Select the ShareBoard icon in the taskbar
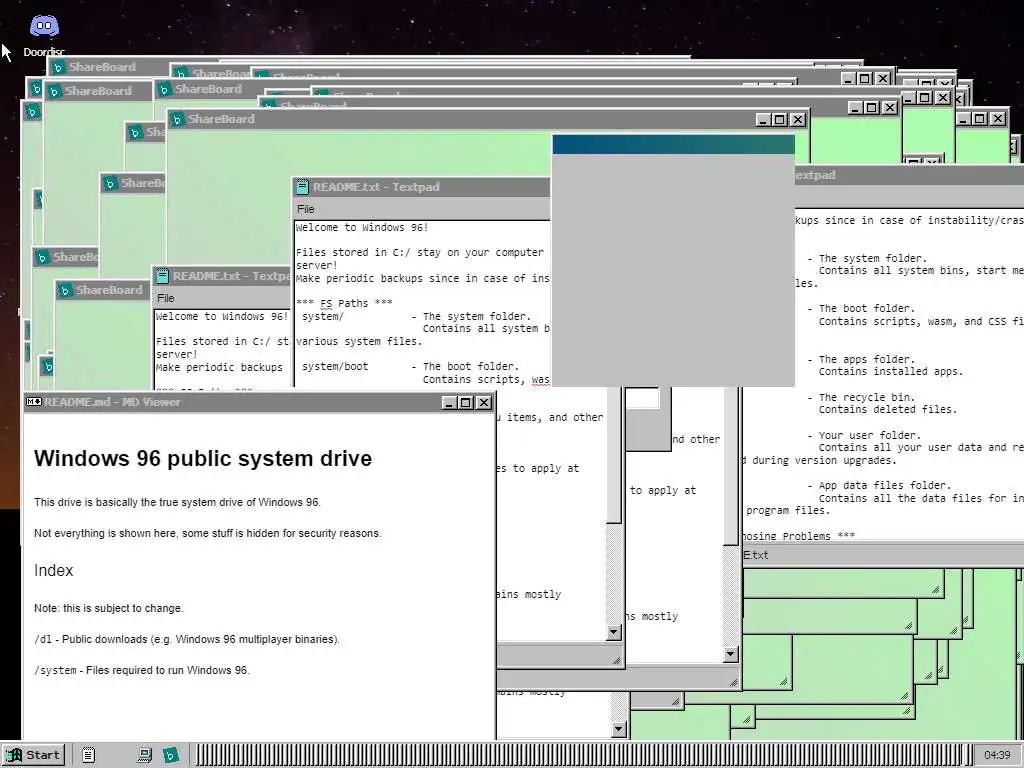The image size is (1024, 768). pyautogui.click(x=170, y=755)
